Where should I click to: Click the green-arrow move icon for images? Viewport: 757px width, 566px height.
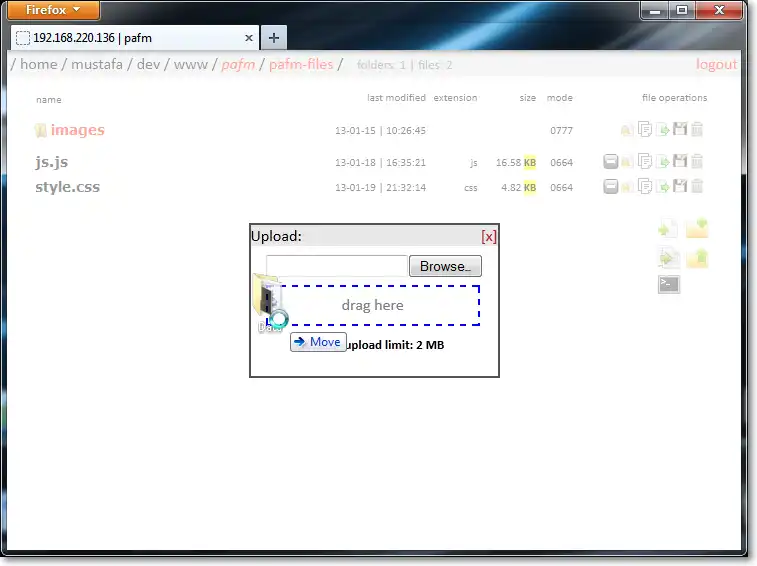(663, 129)
